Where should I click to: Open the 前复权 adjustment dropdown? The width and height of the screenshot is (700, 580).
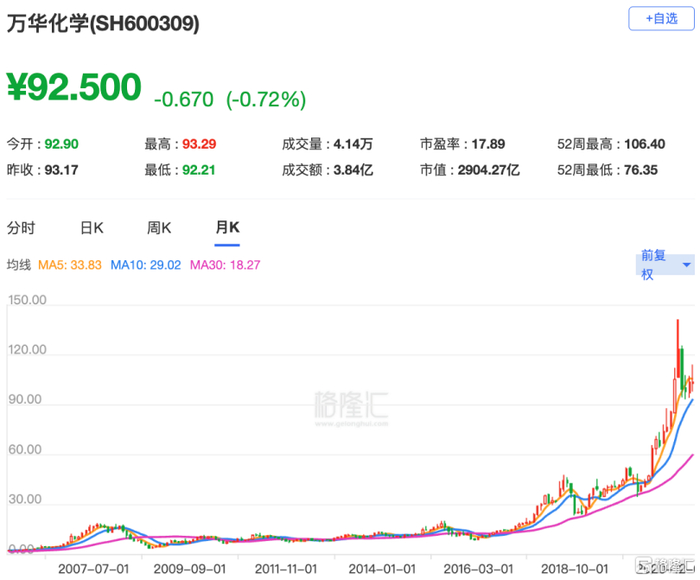pyautogui.click(x=665, y=265)
